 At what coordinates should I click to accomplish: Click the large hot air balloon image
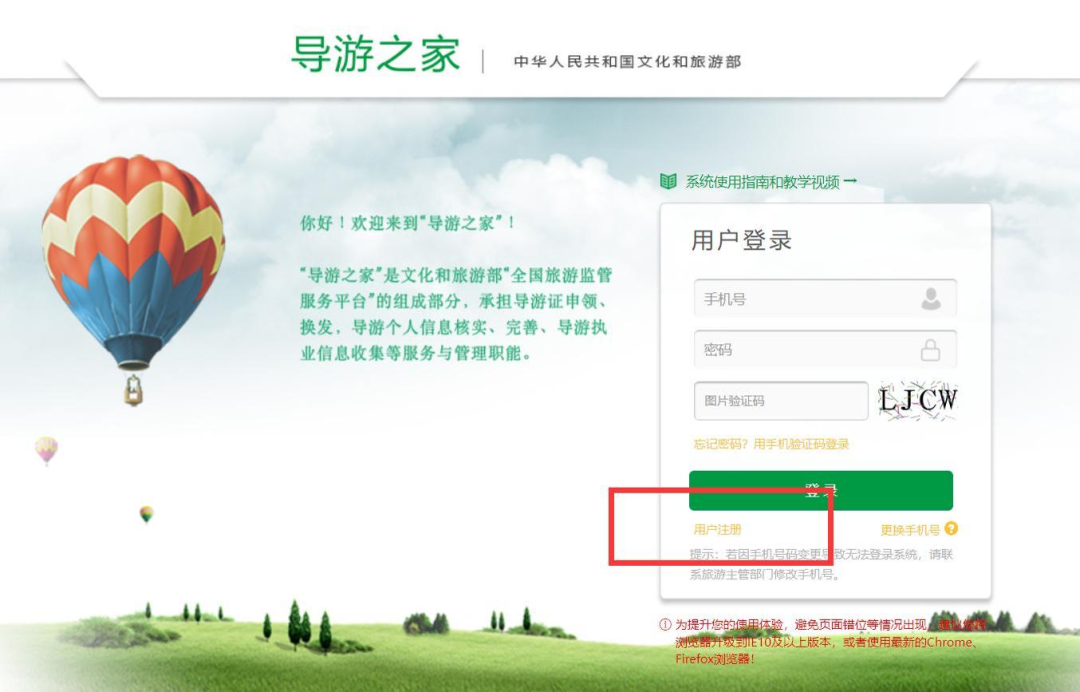click(x=132, y=279)
